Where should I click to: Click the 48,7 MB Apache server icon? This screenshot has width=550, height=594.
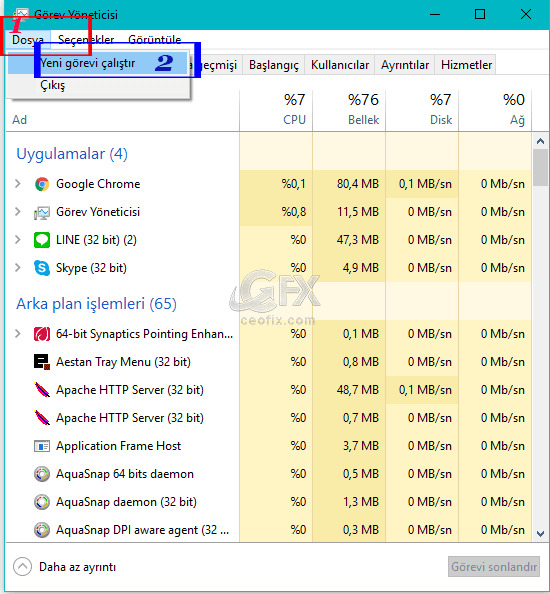(42, 390)
